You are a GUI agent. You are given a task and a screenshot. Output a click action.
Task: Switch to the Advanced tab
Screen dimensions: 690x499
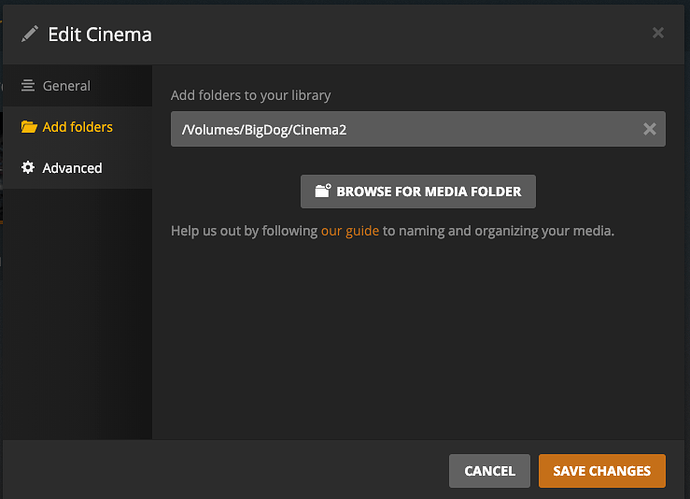[x=72, y=168]
